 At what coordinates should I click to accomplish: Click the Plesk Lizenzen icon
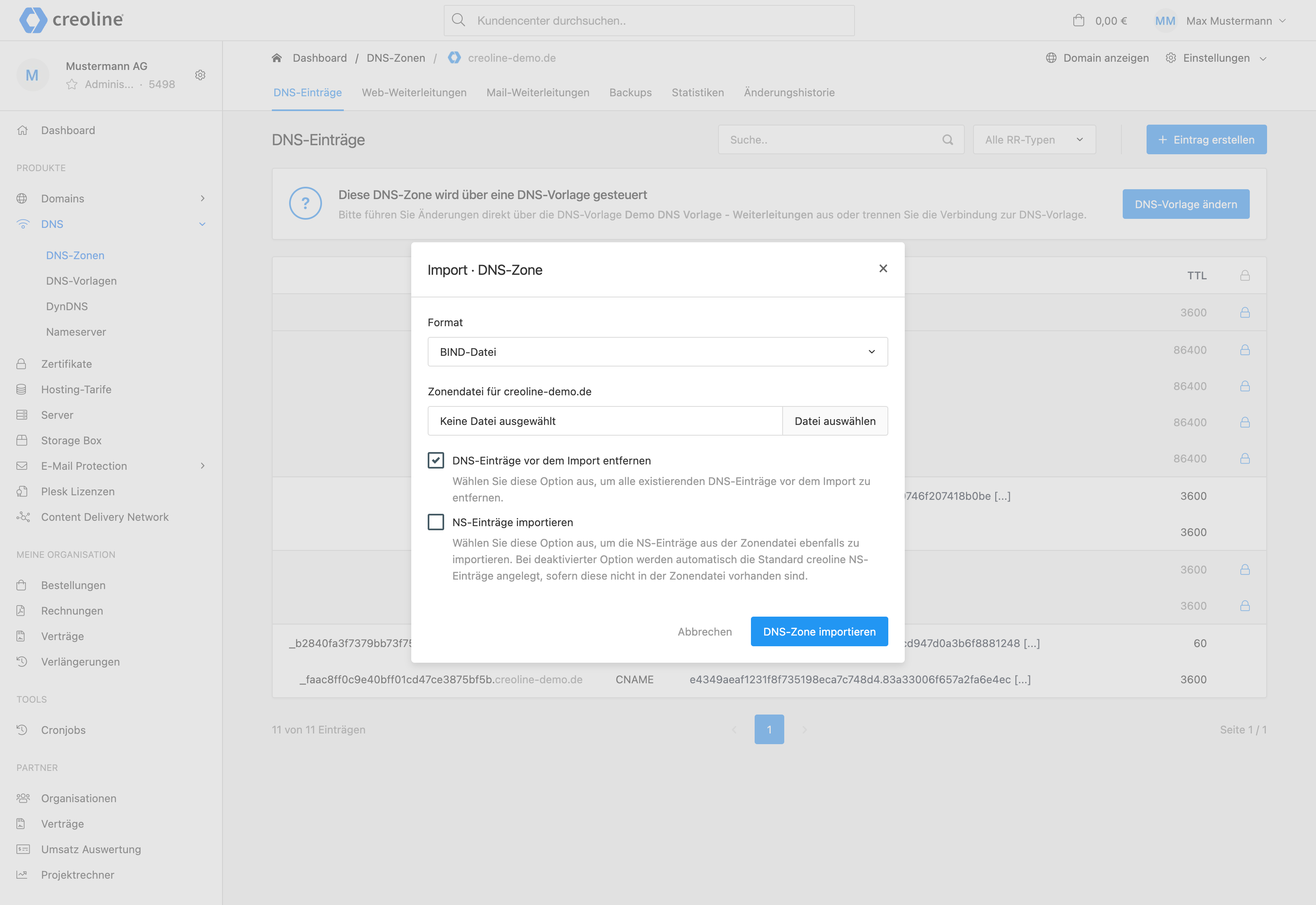click(x=21, y=492)
